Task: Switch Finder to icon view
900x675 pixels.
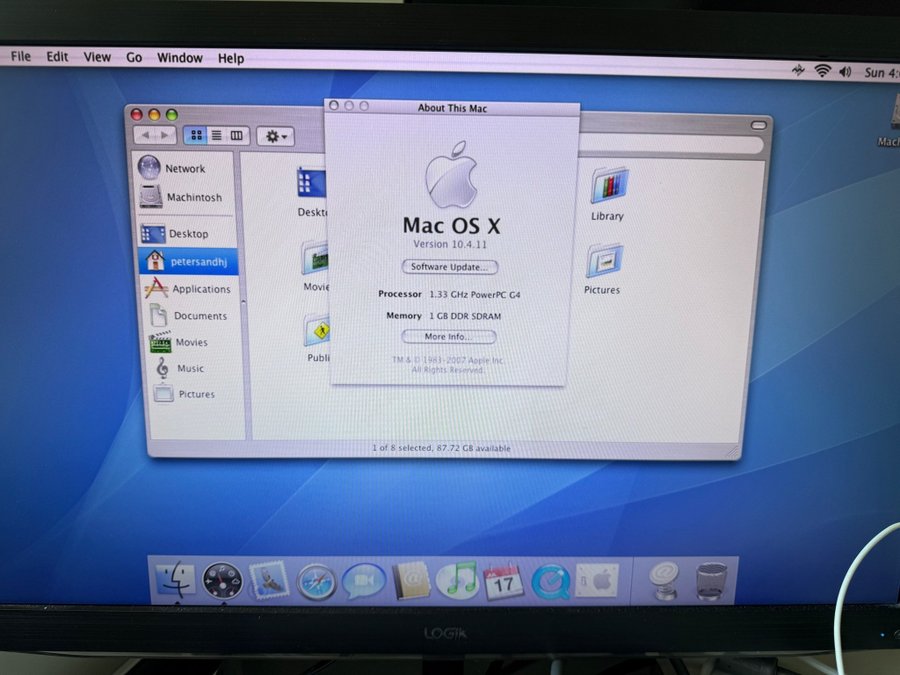Action: tap(196, 135)
